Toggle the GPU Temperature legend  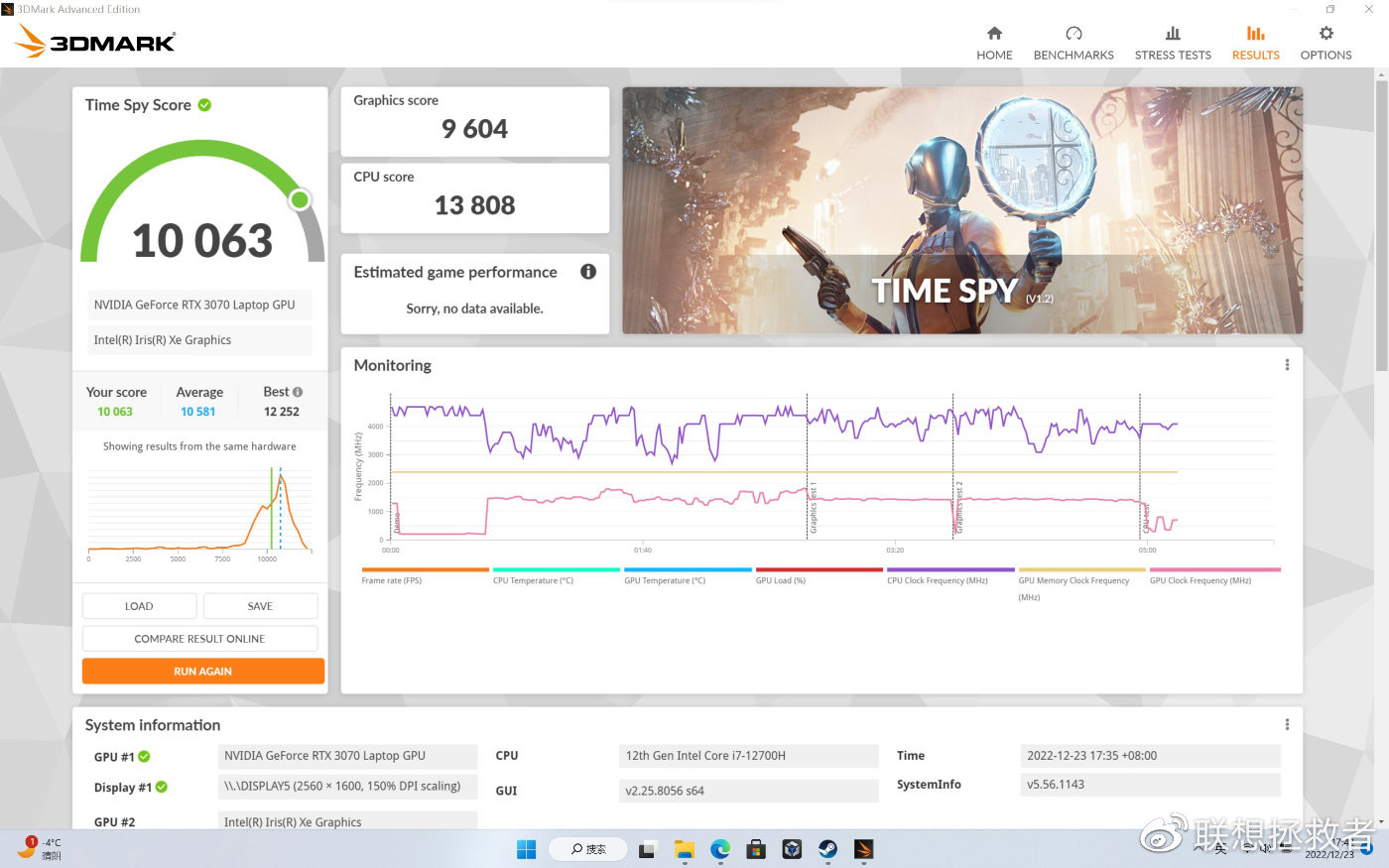[688, 576]
